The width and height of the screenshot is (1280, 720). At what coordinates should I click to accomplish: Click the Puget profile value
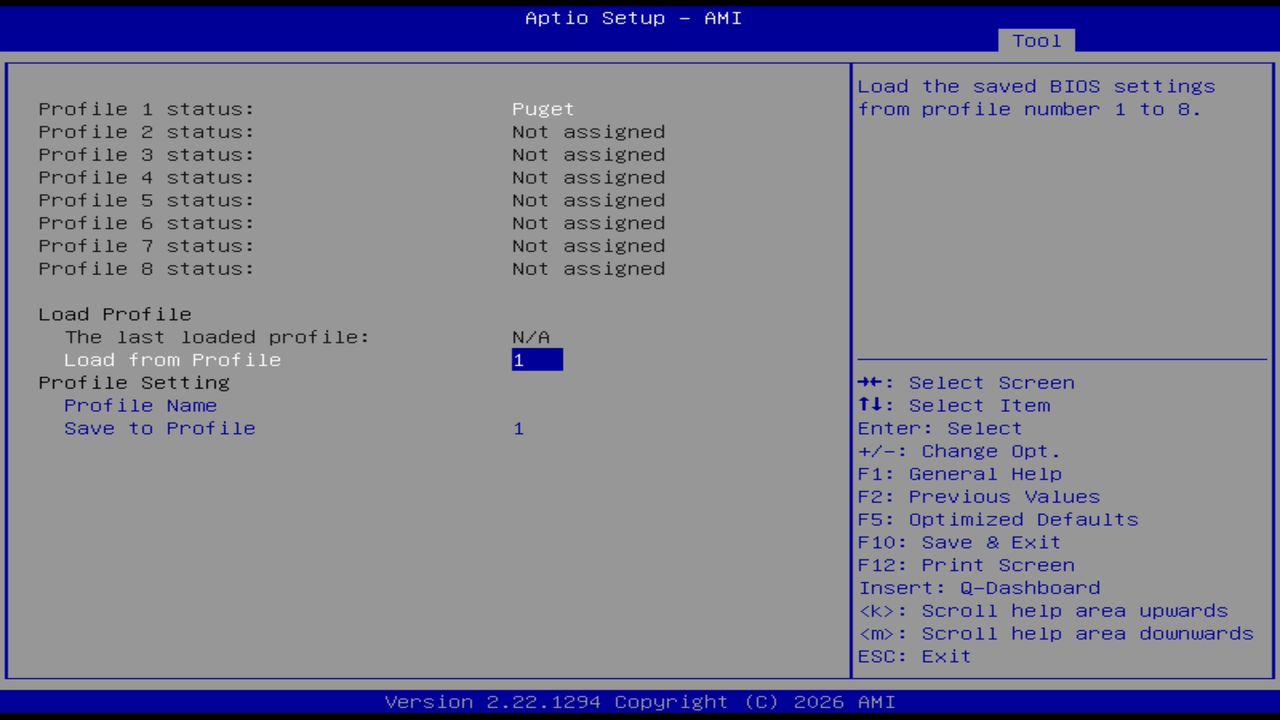point(542,109)
